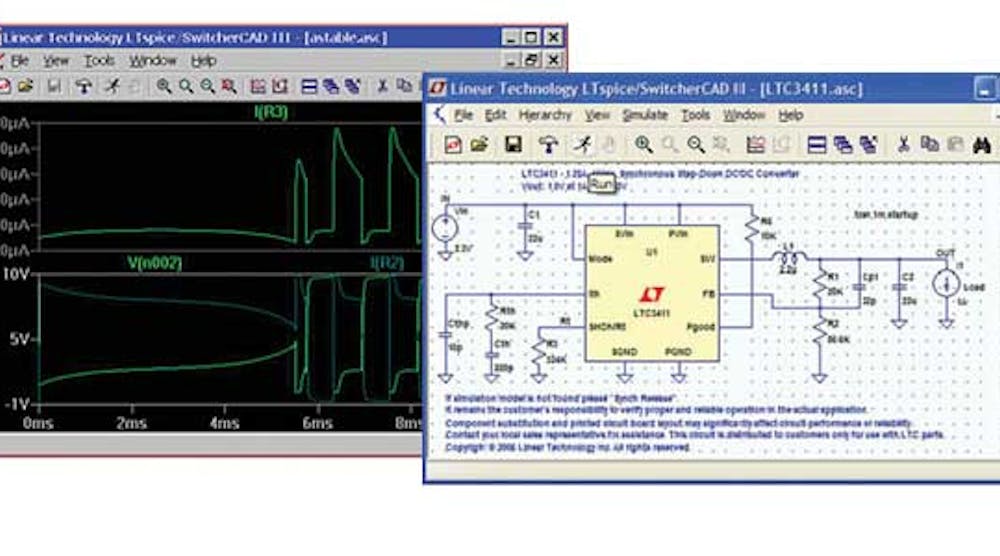The width and height of the screenshot is (1000, 556).
Task: Open Control Panel hammer icon in LTC3411 window
Action: [548, 145]
